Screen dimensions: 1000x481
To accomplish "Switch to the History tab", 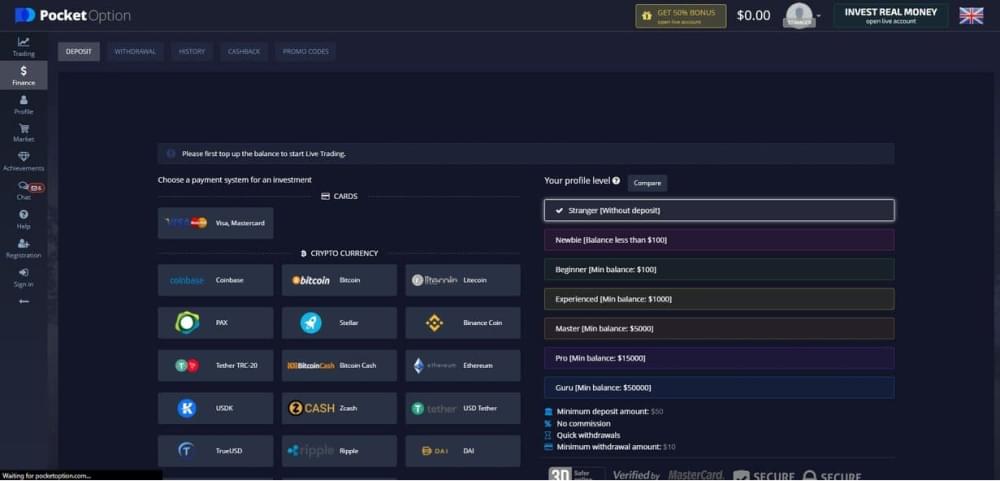I will pyautogui.click(x=192, y=52).
